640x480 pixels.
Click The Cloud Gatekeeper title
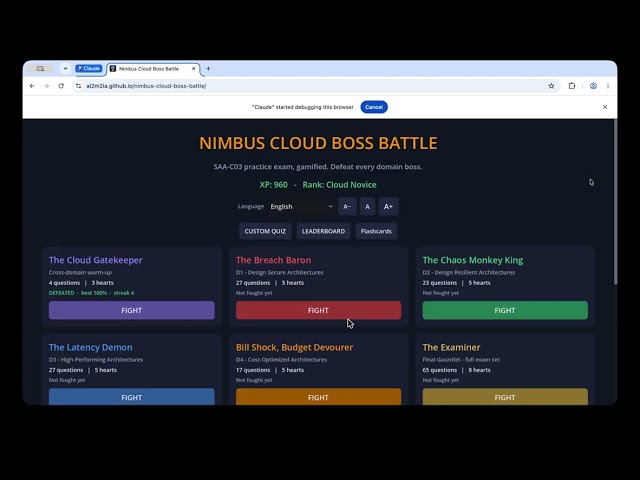[x=96, y=260]
